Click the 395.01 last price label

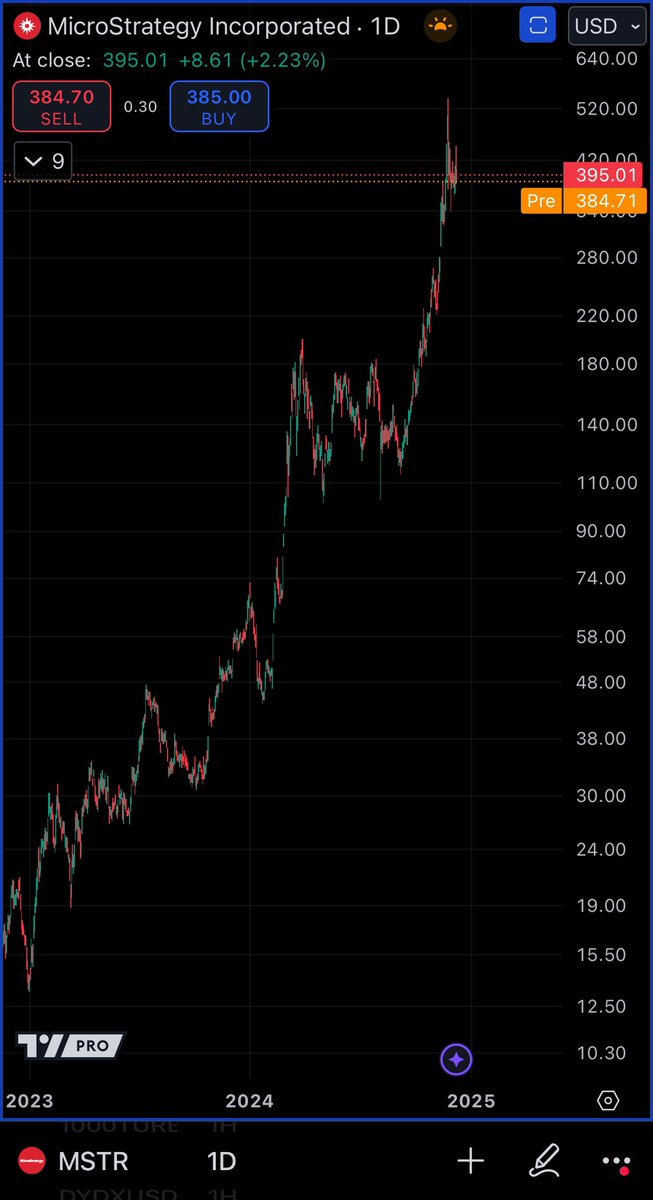[x=606, y=176]
